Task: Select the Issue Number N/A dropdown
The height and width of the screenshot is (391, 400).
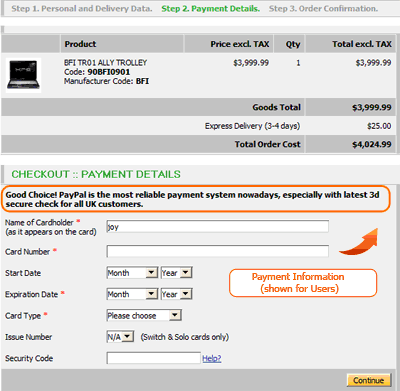Action: click(x=120, y=337)
